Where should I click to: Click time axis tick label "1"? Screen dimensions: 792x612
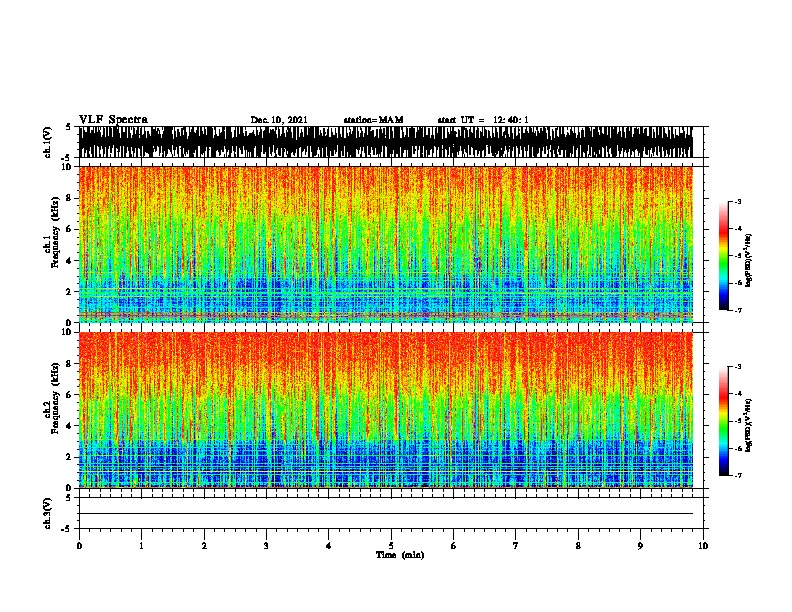point(141,546)
